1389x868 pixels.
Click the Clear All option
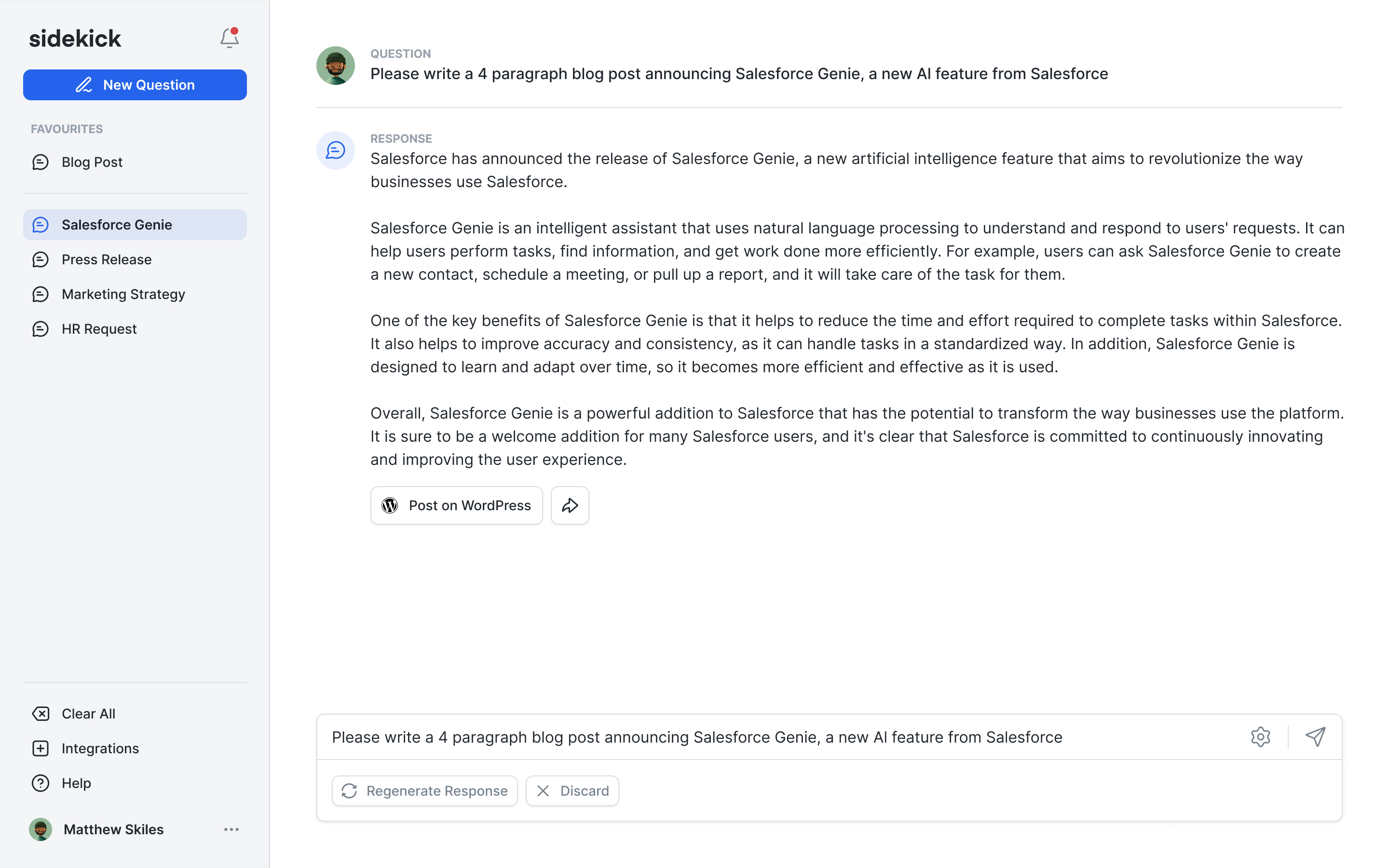[x=88, y=713]
